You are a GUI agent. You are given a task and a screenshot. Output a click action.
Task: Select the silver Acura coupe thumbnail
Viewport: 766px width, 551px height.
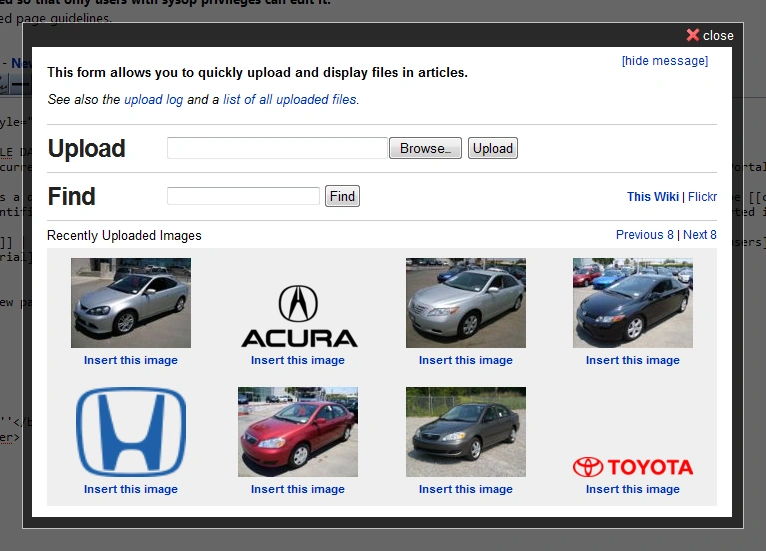[x=131, y=303]
